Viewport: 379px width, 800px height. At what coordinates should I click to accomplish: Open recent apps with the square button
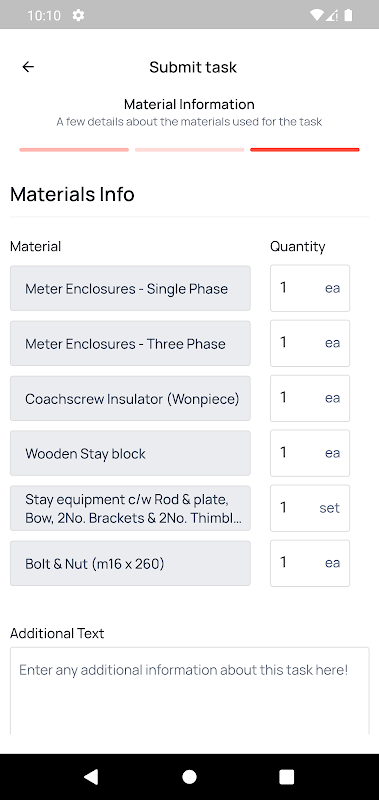[287, 777]
